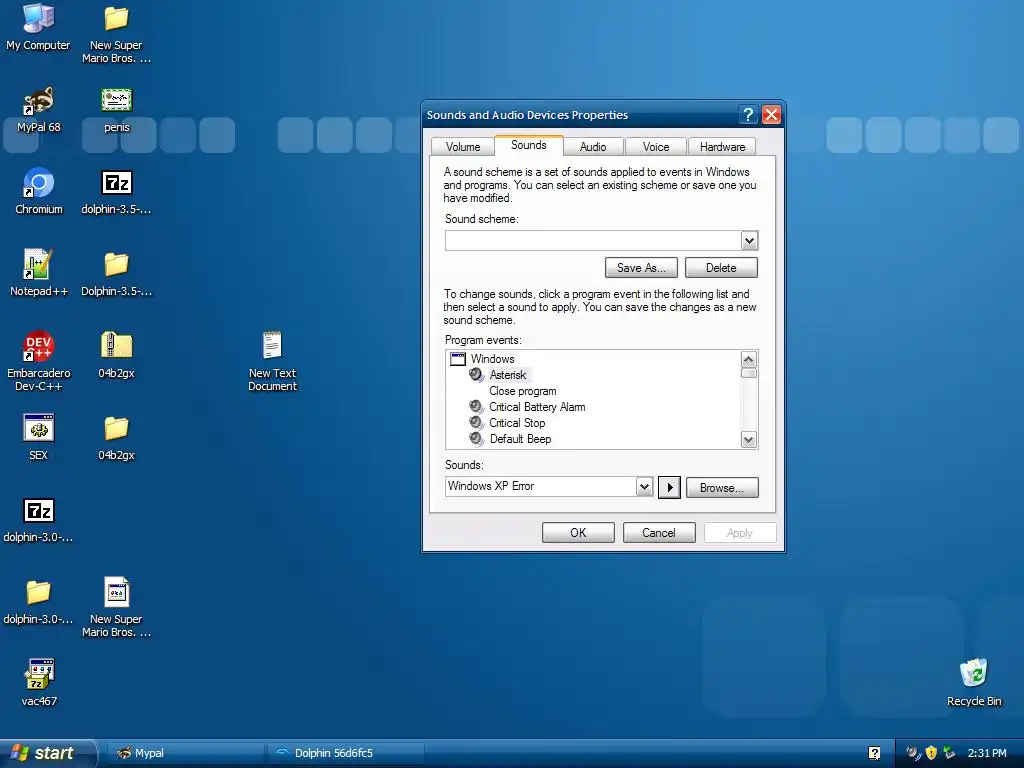Select the vac467 archive icon

click(x=39, y=683)
